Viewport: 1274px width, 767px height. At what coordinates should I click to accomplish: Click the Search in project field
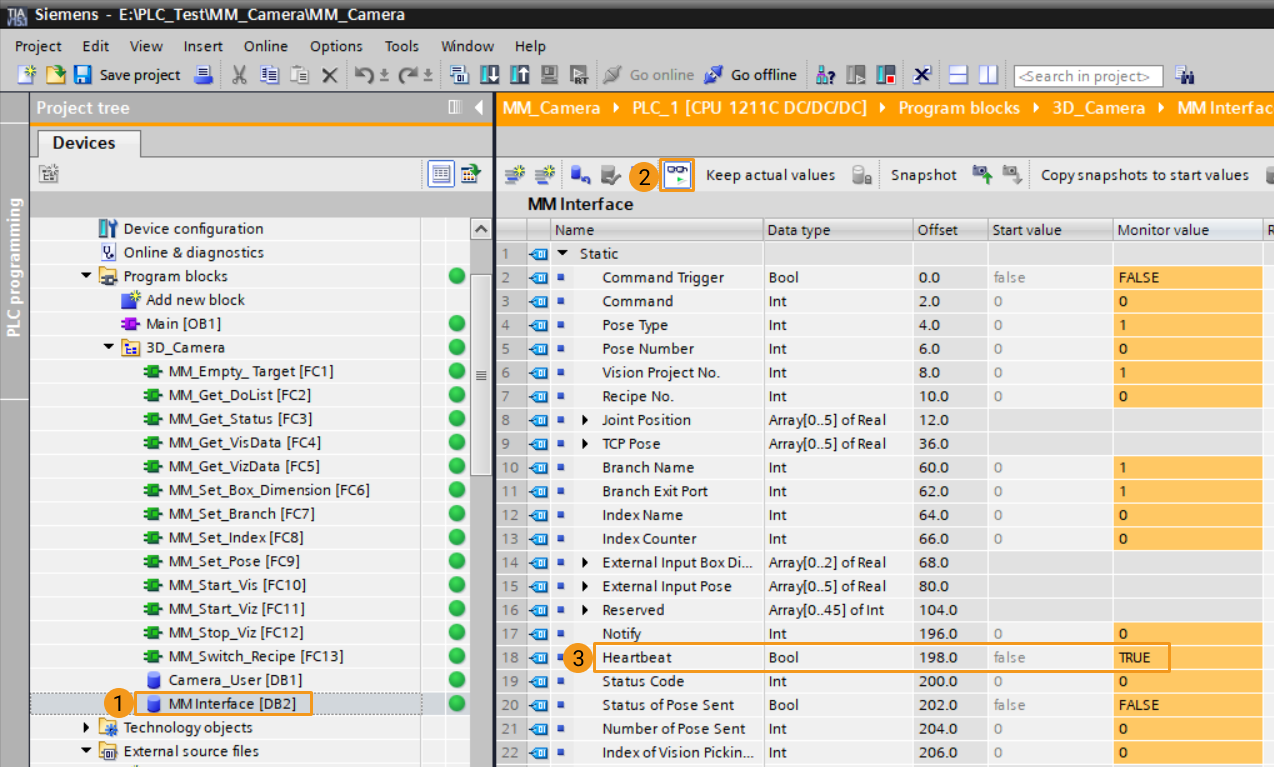[1088, 76]
